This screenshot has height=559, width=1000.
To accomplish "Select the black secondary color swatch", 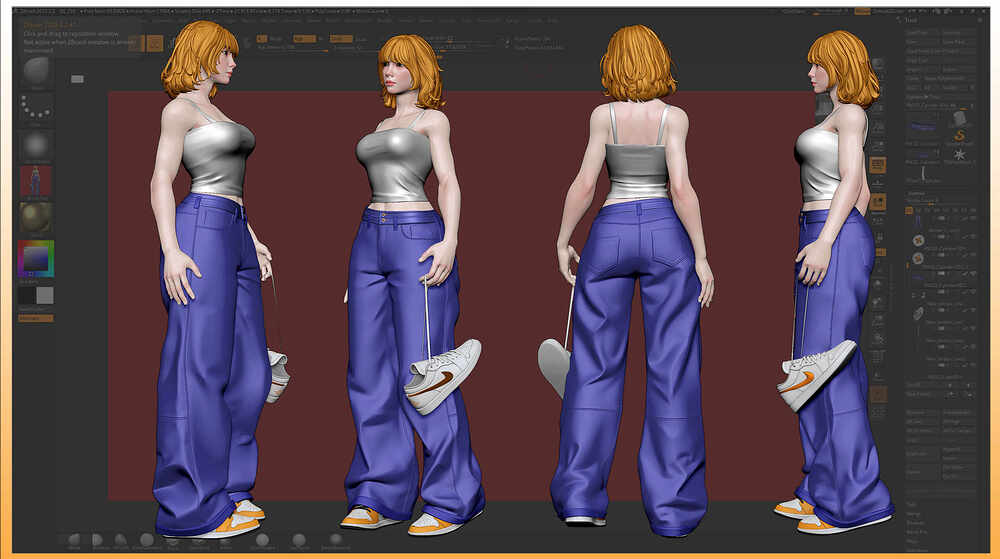I will pos(27,295).
